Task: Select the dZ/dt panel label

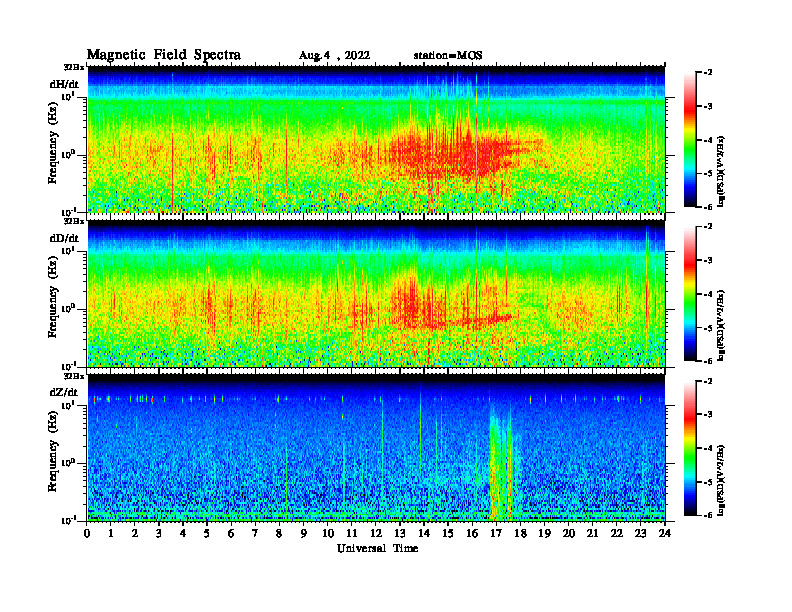Action: tap(64, 392)
